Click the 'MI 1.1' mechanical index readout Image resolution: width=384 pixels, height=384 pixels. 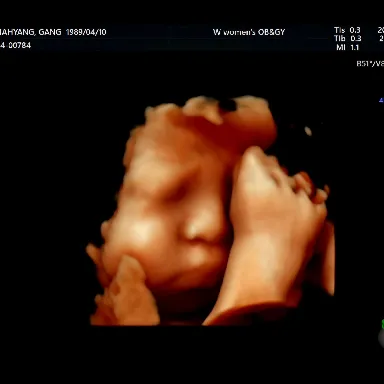pyautogui.click(x=347, y=47)
